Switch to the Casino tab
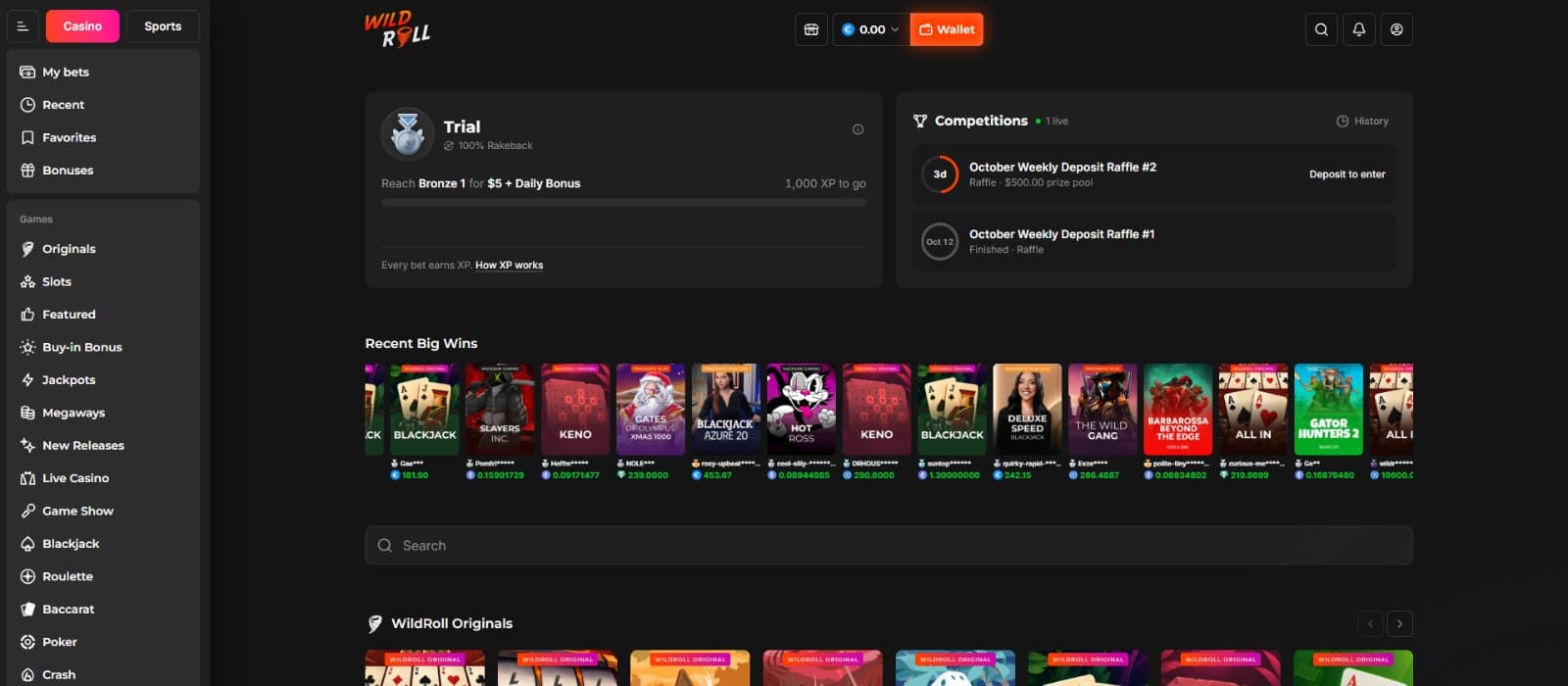Image resolution: width=1568 pixels, height=686 pixels. [x=82, y=26]
